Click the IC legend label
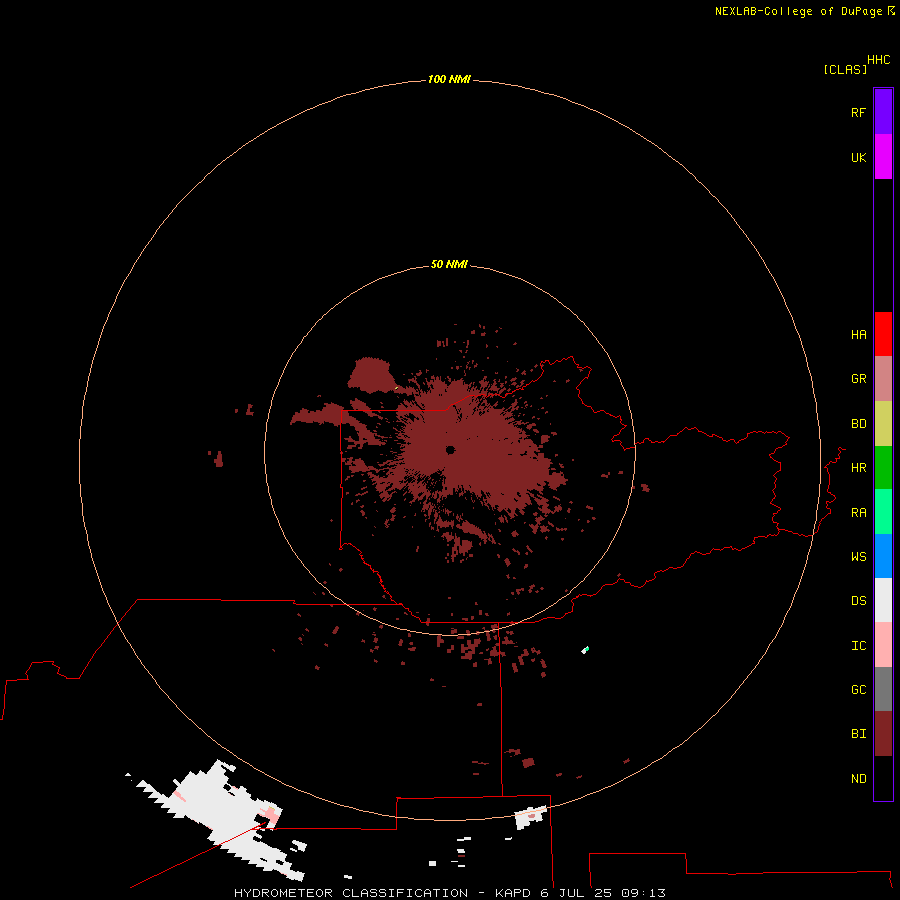Image resolution: width=900 pixels, height=900 pixels. 858,645
